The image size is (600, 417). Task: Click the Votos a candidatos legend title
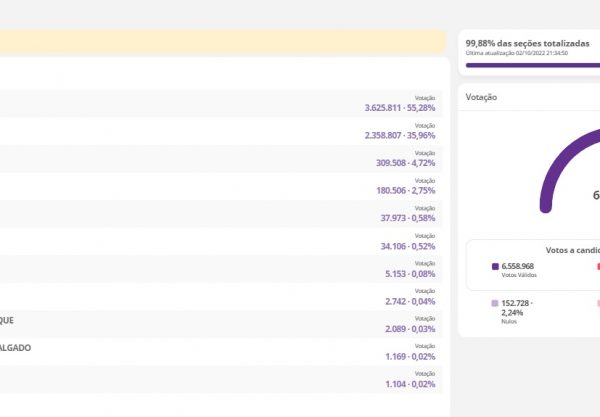click(x=572, y=250)
